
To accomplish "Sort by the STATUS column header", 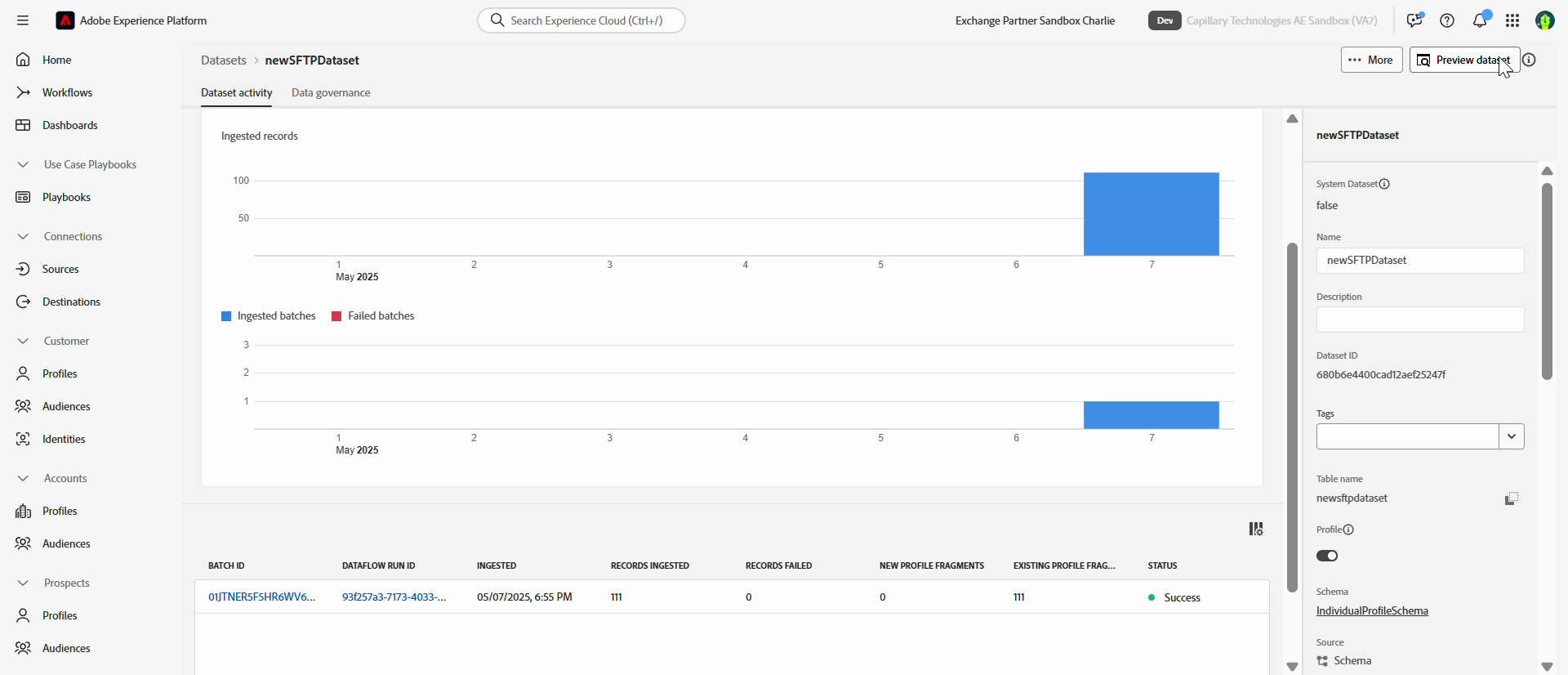I will click(1162, 565).
